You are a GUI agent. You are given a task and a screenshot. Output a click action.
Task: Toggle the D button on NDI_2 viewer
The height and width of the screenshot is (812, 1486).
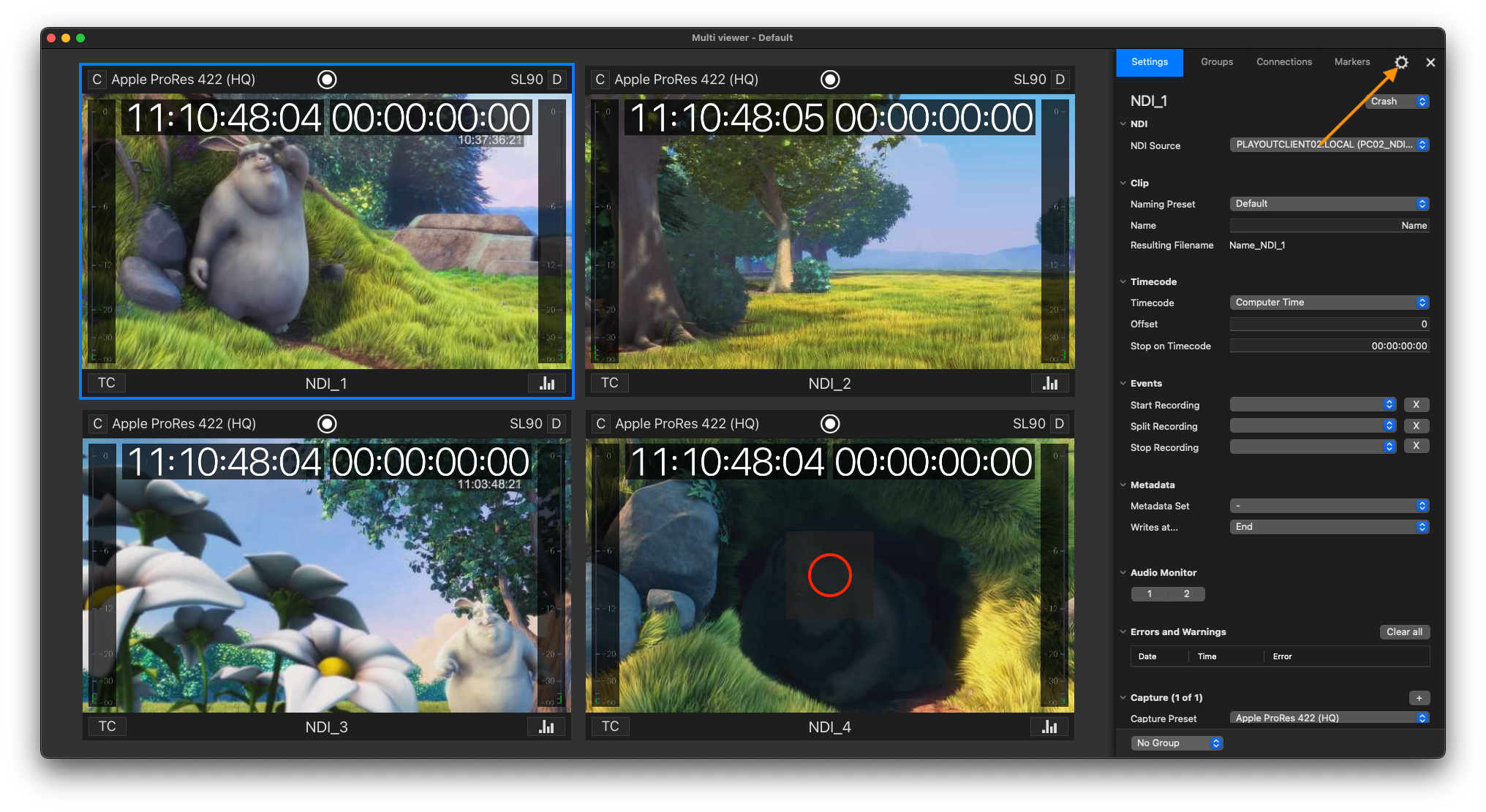[1060, 79]
